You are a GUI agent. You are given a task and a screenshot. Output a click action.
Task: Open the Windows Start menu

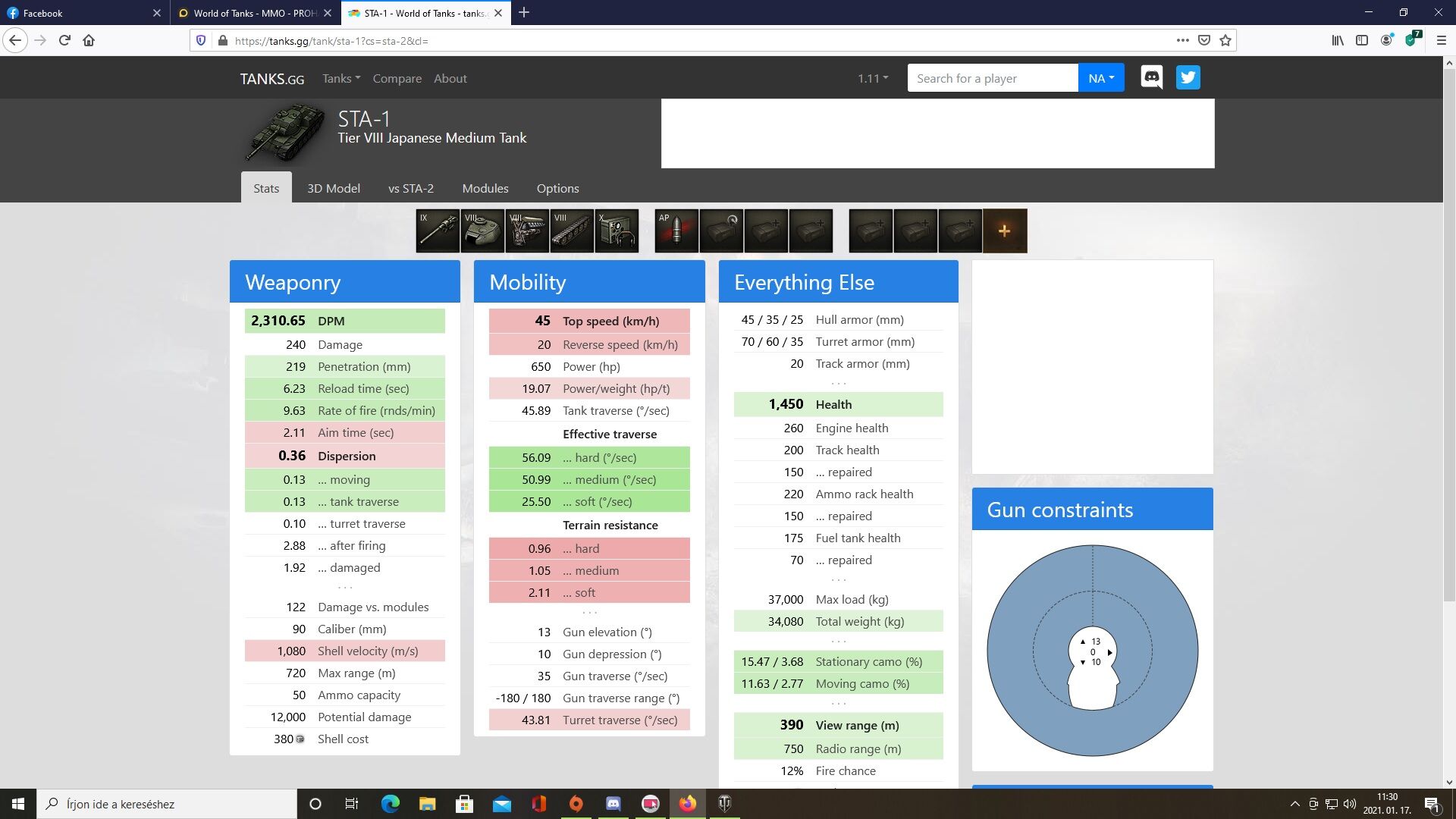click(x=18, y=804)
